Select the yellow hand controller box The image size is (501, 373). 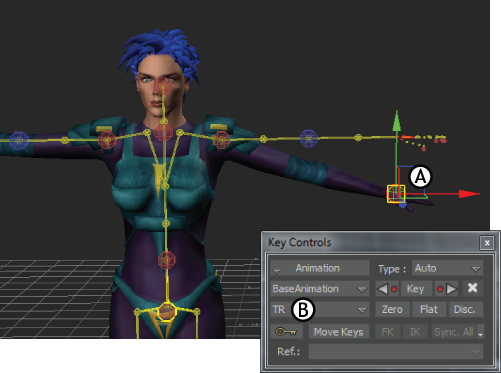point(396,194)
